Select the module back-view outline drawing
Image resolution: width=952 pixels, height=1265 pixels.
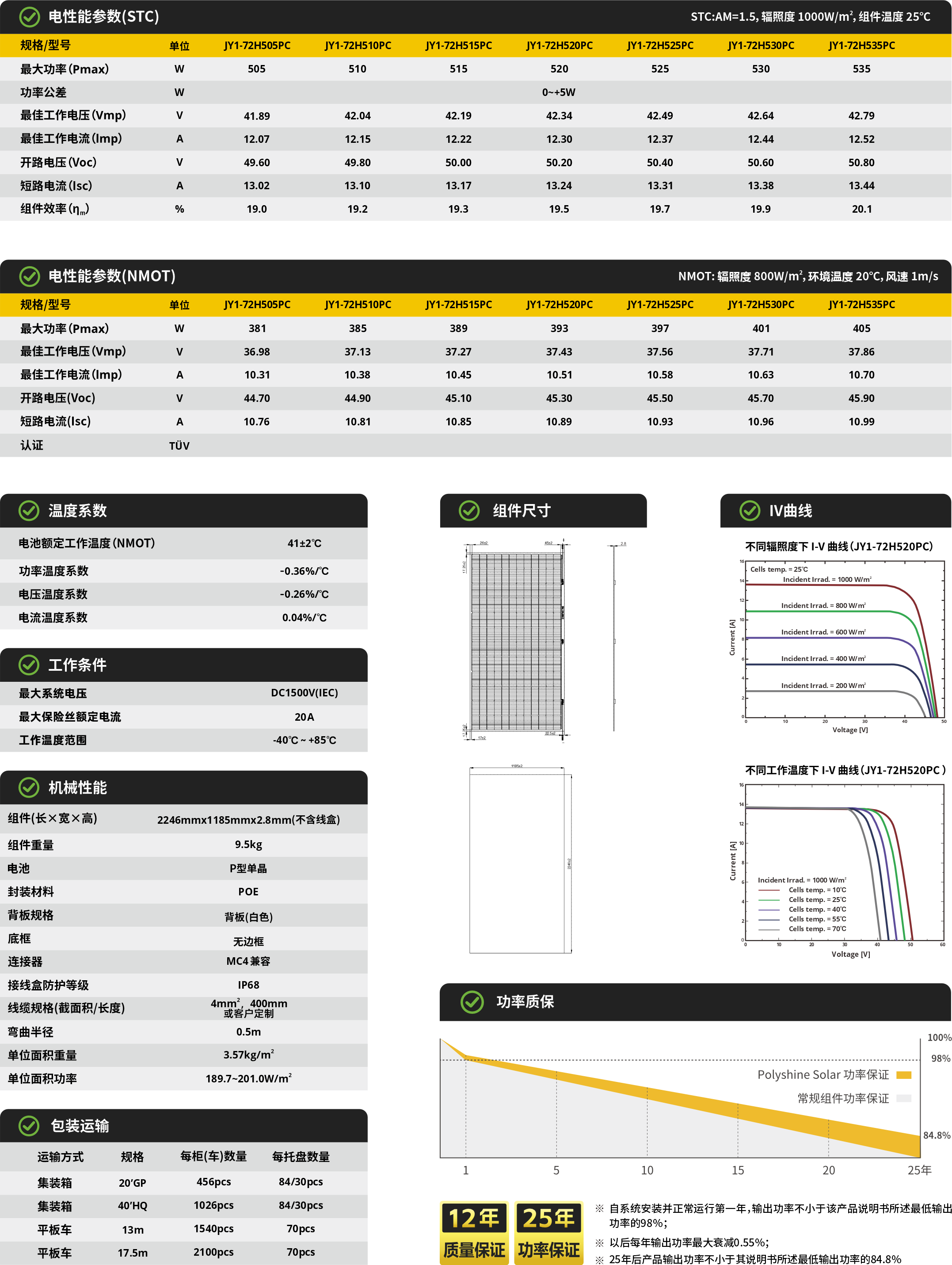(x=520, y=860)
